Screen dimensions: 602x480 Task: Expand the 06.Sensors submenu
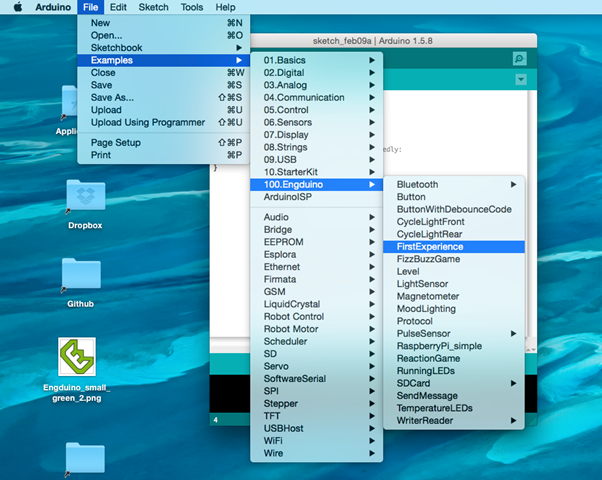pyautogui.click(x=316, y=122)
